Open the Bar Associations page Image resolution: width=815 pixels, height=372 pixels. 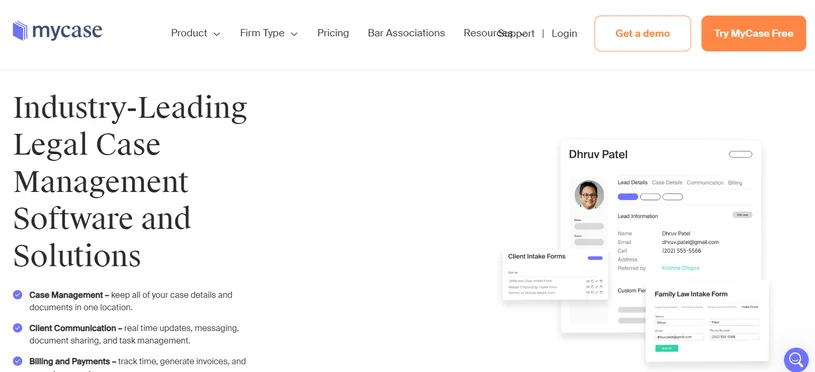406,33
